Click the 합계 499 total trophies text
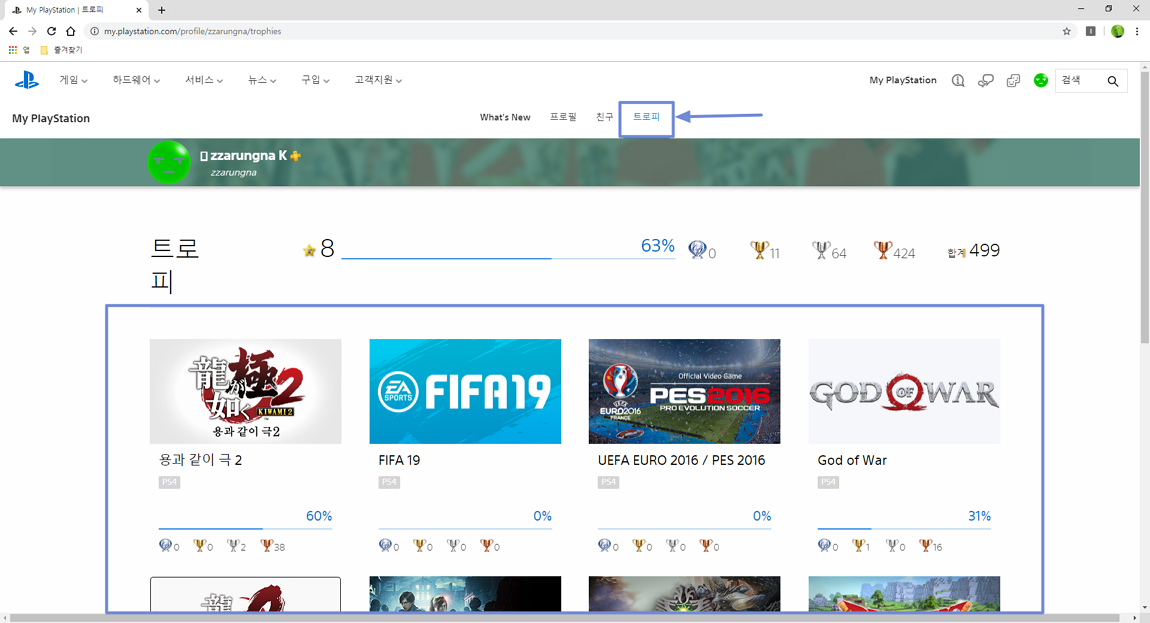Screen dimensions: 1150x623 pos(973,251)
